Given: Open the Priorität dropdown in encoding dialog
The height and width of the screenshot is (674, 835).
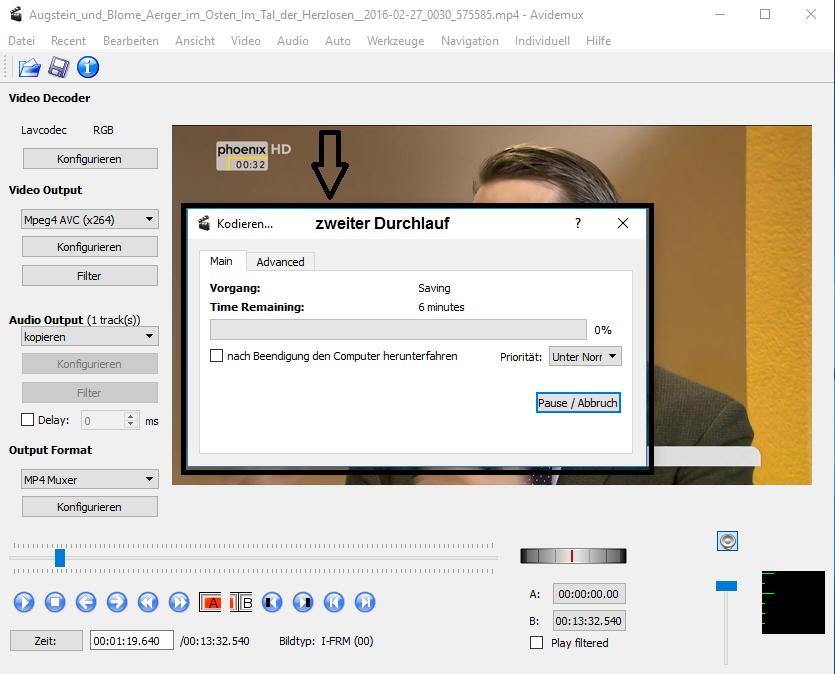Looking at the screenshot, I should click(585, 356).
